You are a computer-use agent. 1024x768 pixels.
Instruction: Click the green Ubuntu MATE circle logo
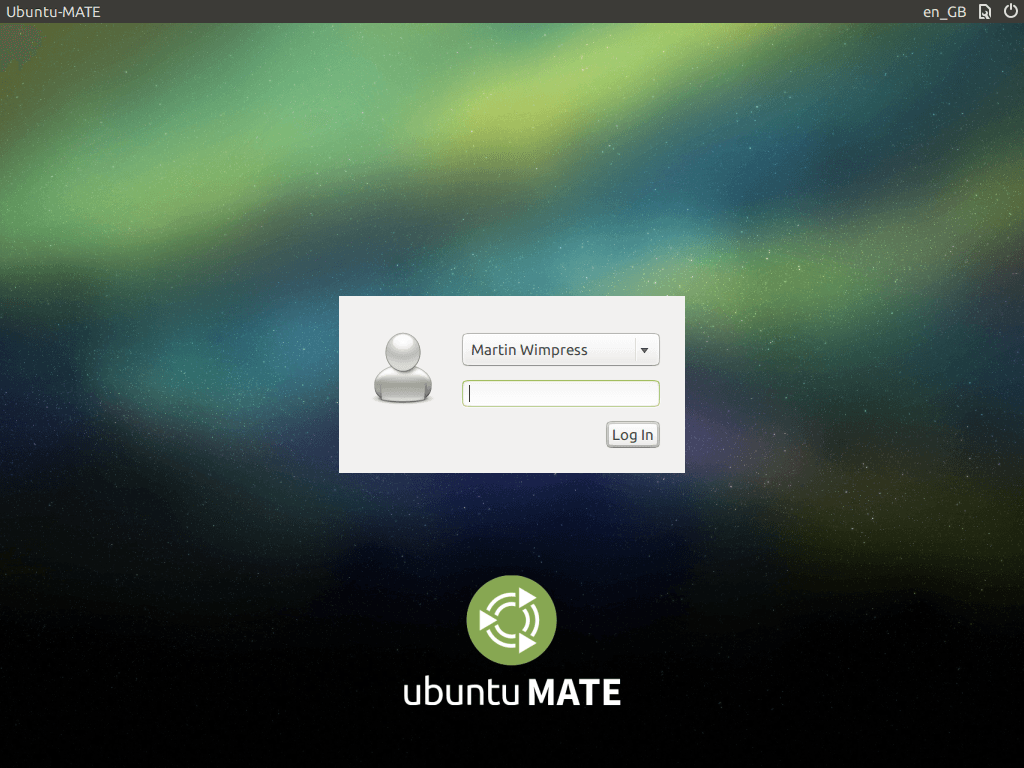[511, 620]
